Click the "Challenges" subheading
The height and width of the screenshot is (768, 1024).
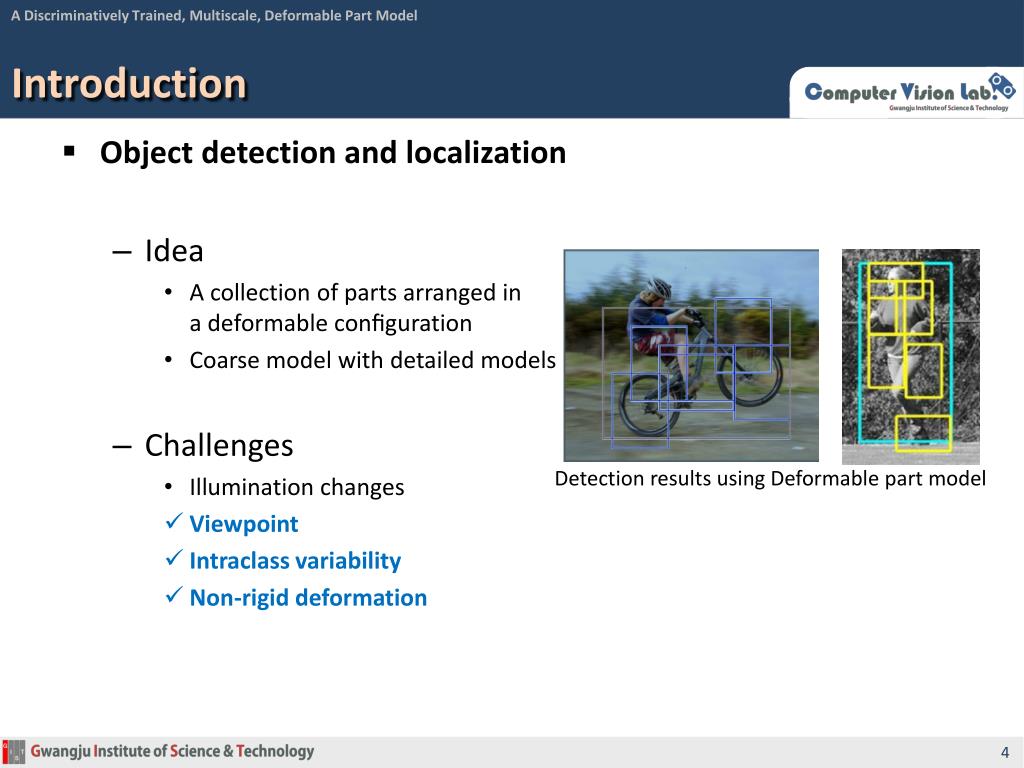click(219, 445)
